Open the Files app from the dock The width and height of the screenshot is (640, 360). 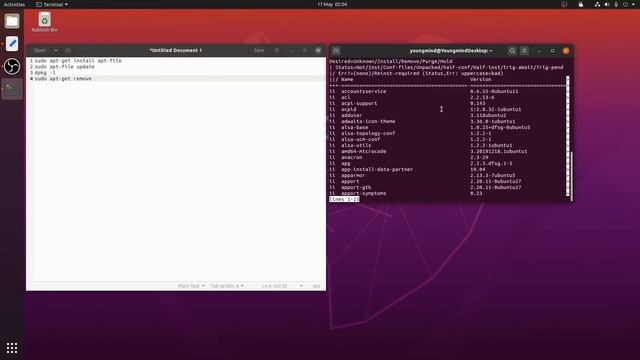click(12, 21)
